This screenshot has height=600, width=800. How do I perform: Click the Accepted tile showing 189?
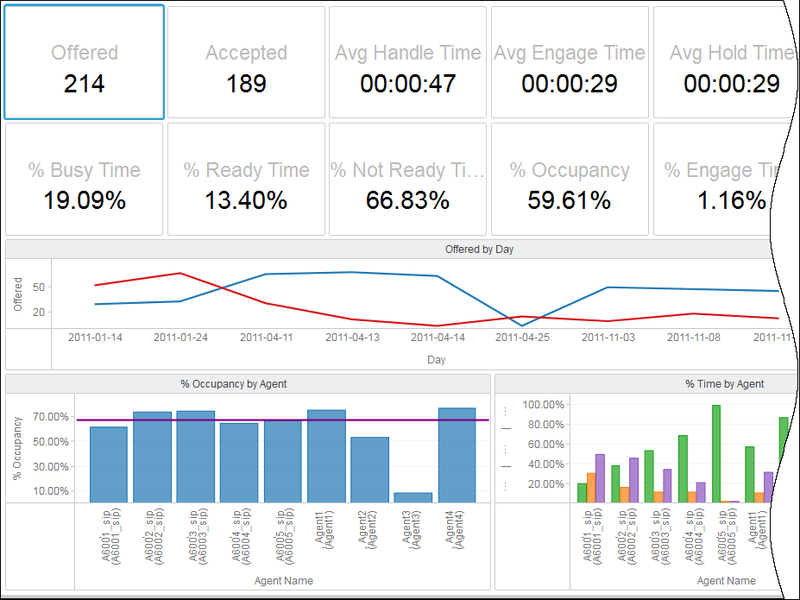click(x=246, y=63)
